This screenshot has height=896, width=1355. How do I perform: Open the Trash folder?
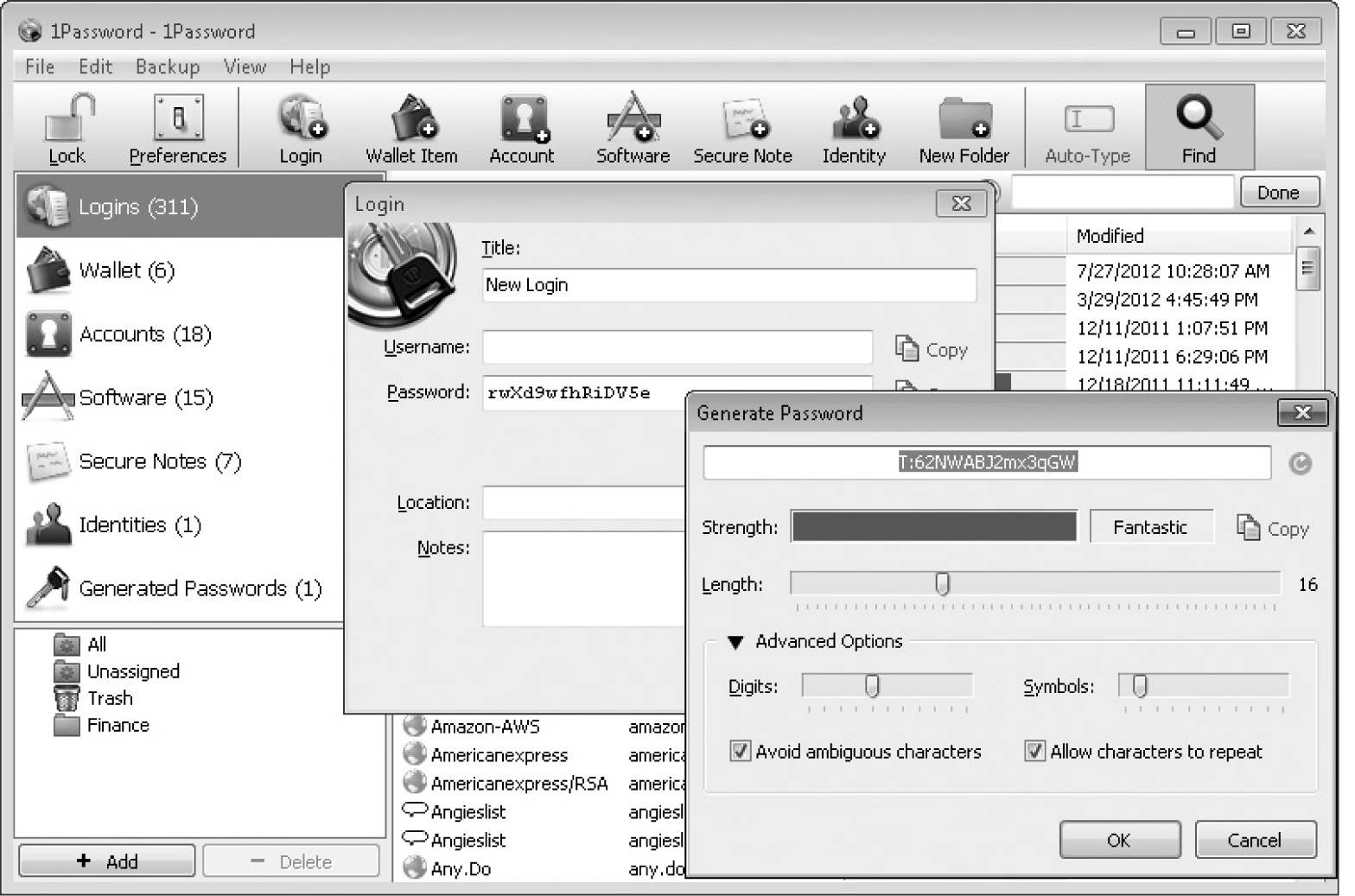click(93, 698)
